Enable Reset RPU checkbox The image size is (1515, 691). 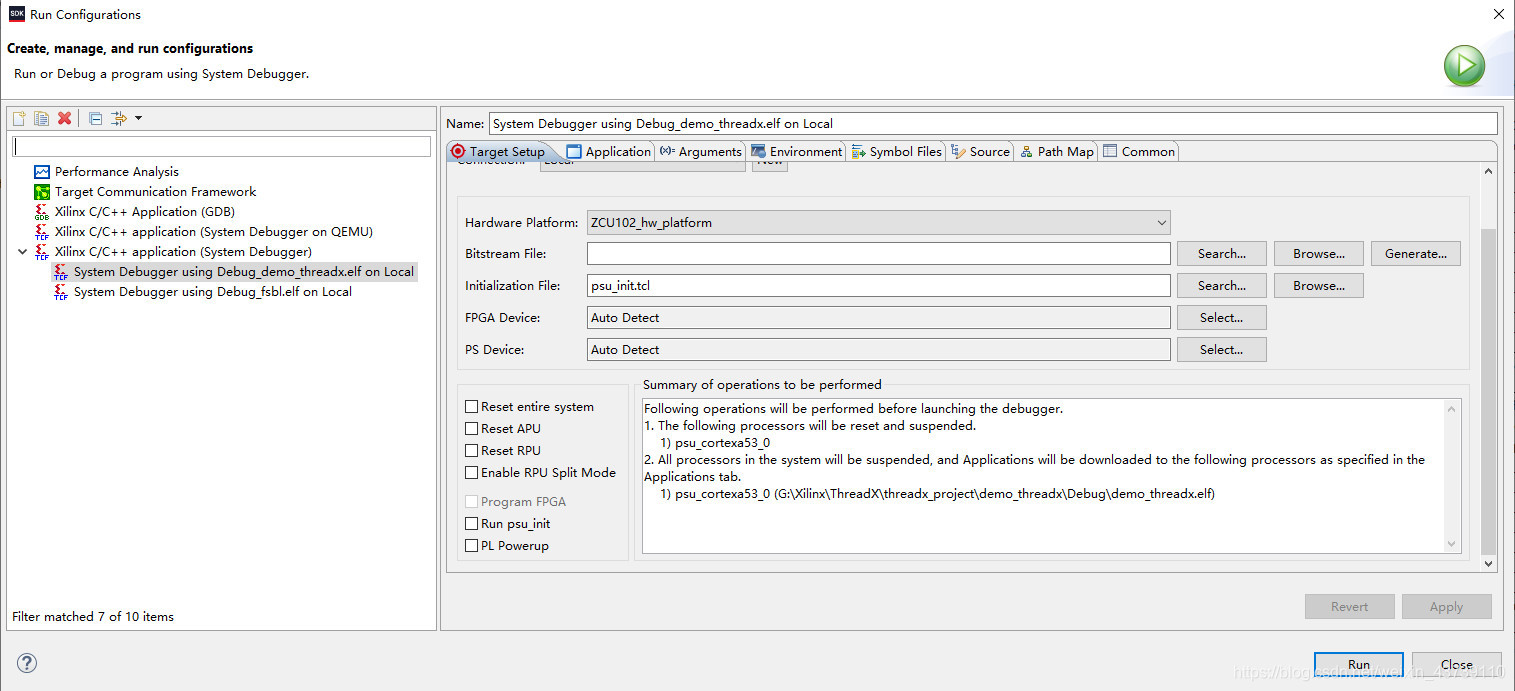click(472, 451)
